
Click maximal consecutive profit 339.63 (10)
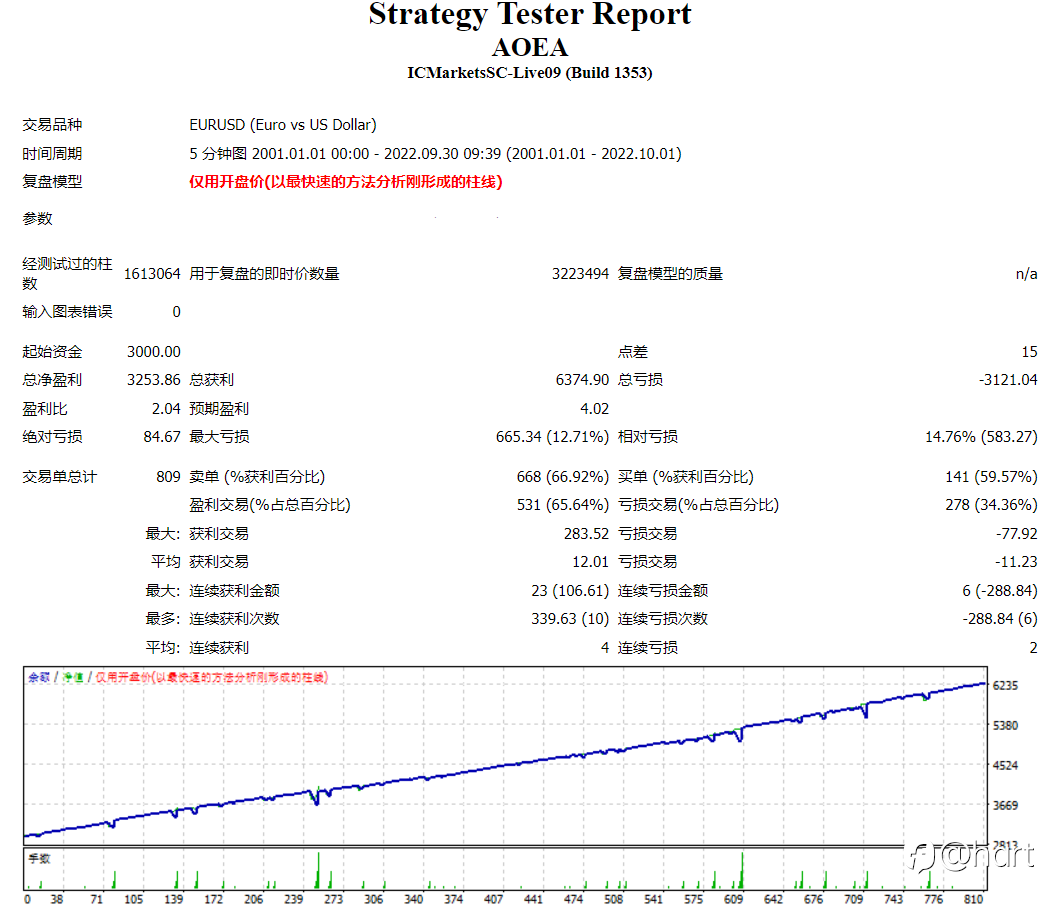point(570,619)
